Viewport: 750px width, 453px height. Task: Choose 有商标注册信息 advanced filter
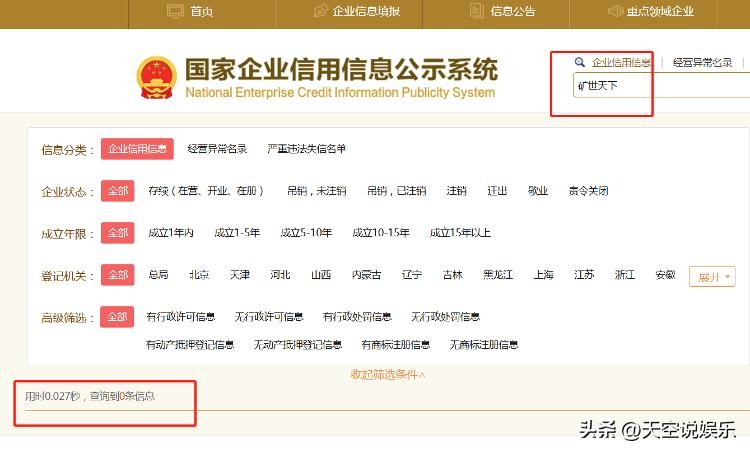tap(395, 345)
